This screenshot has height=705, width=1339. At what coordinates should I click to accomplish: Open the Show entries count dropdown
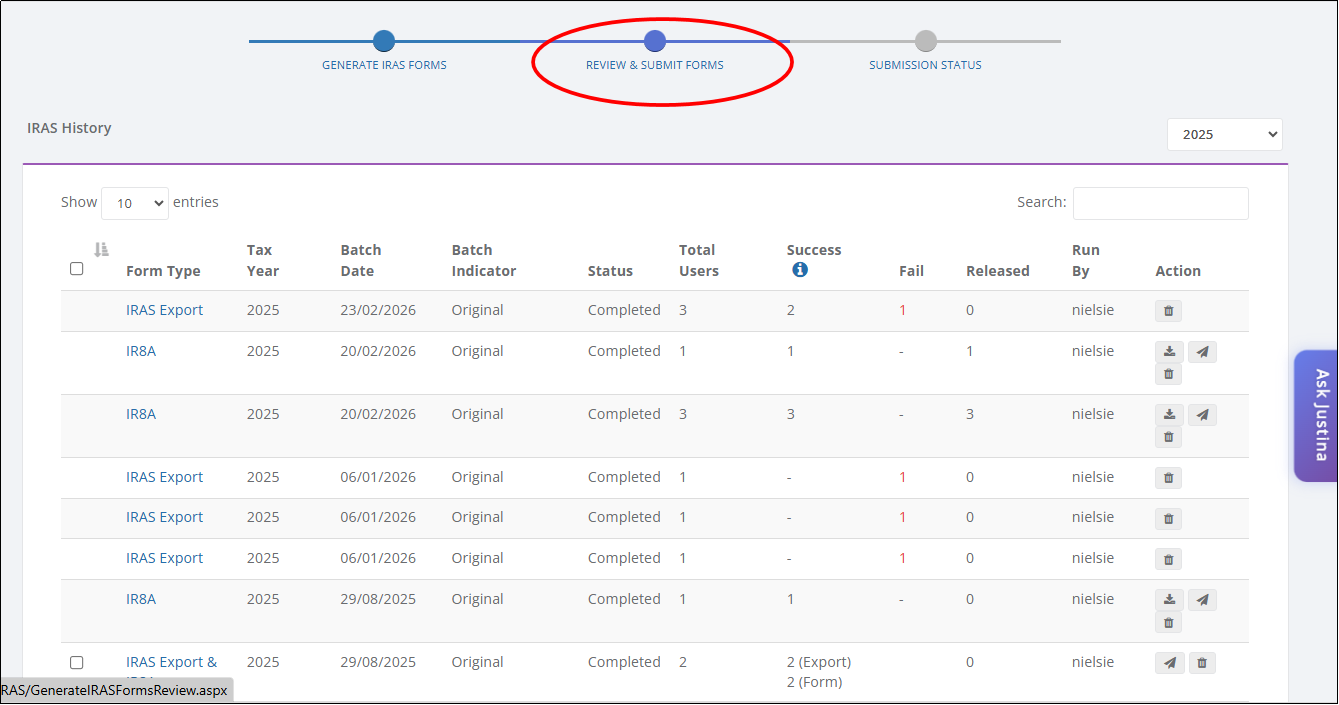135,203
